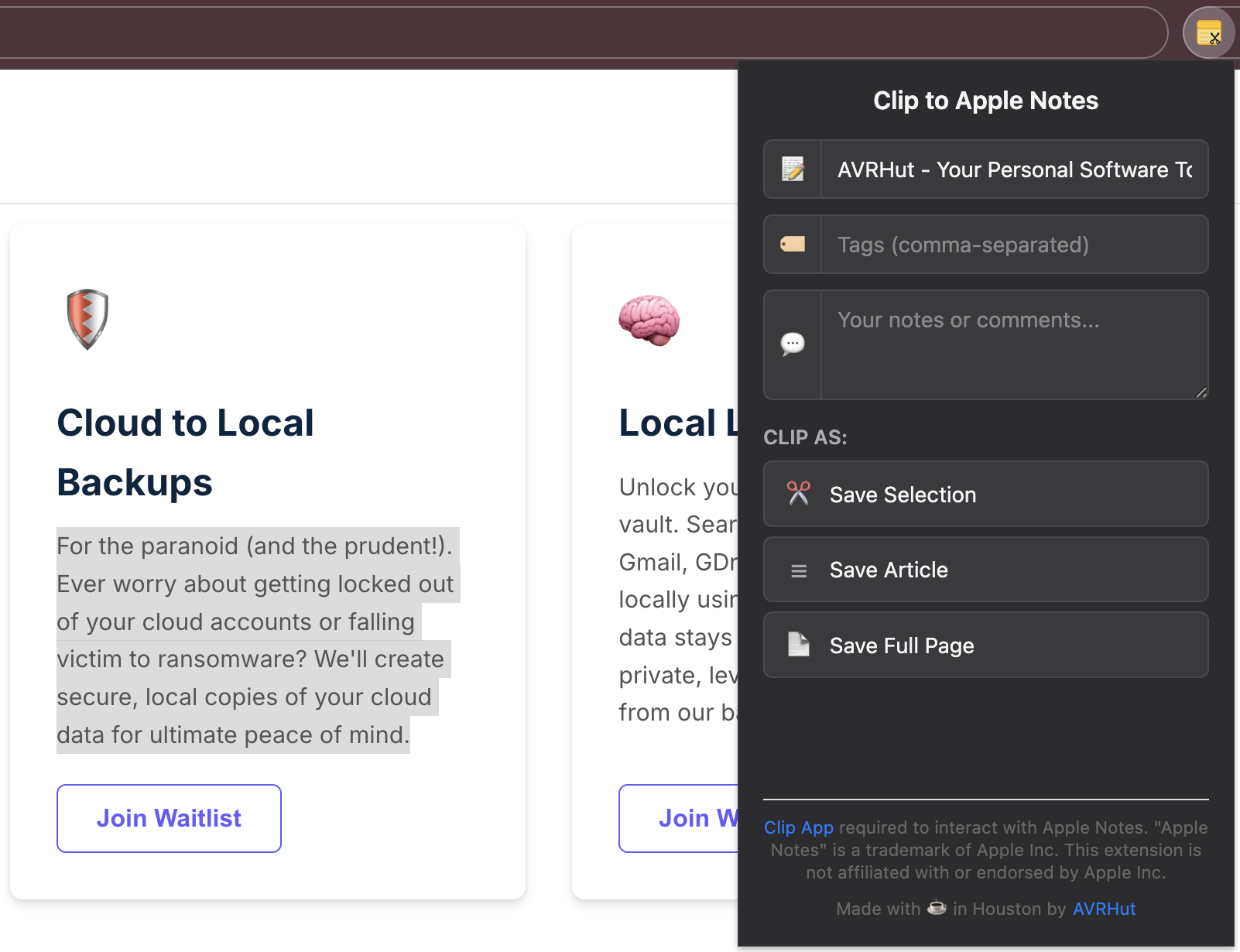Click the Save Article button
1240x952 pixels.
click(985, 570)
